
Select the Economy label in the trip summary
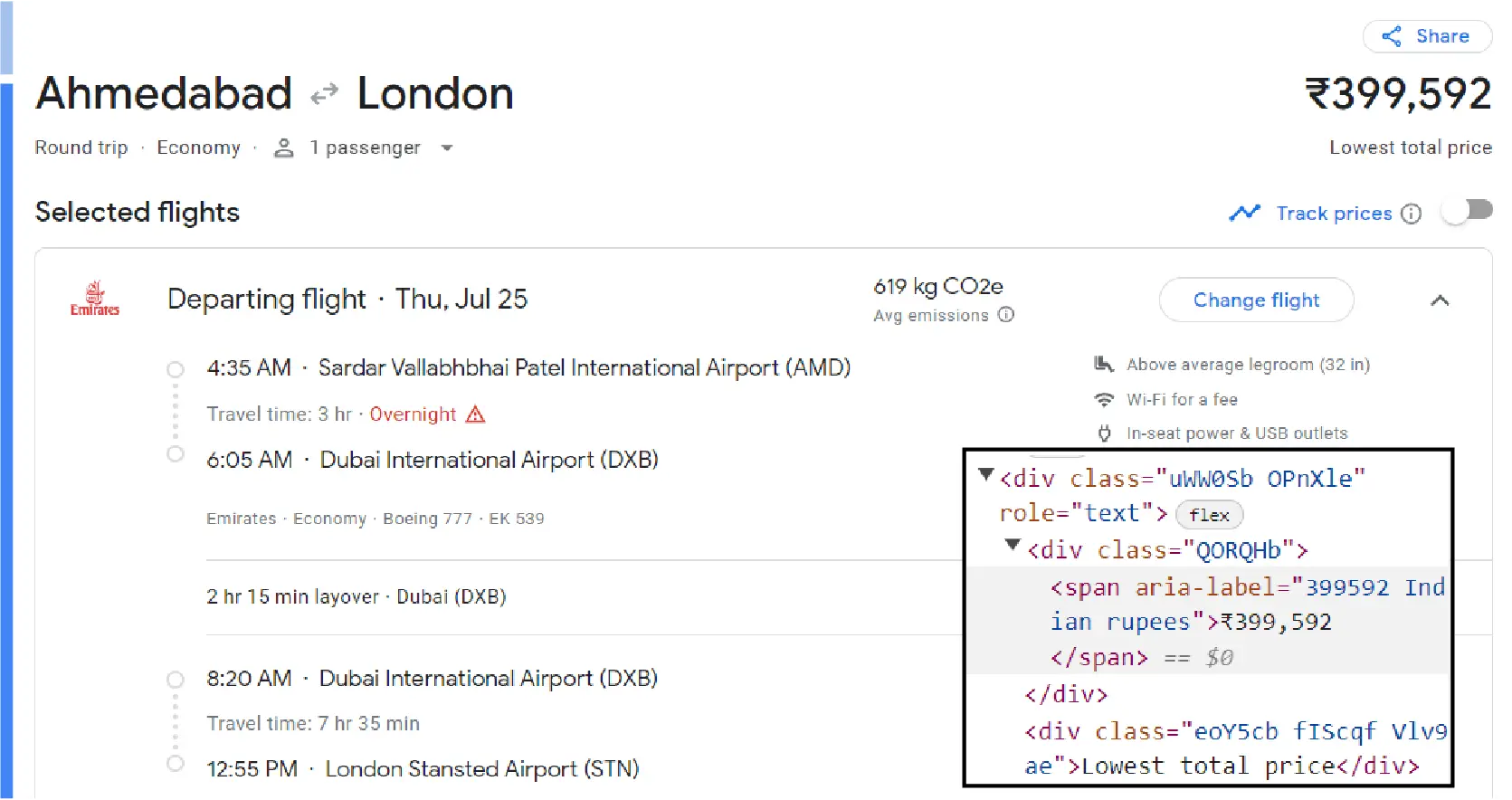(198, 148)
